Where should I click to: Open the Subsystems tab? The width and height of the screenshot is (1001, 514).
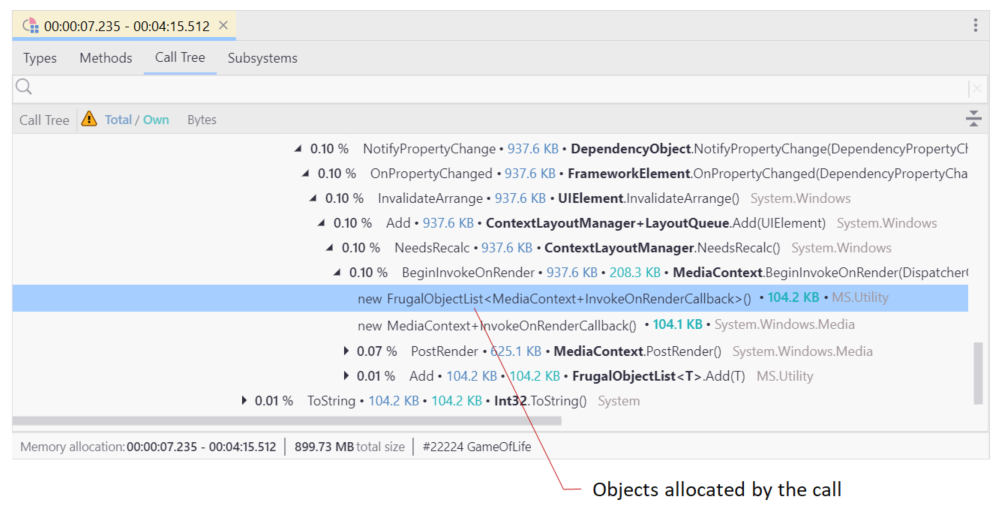click(x=262, y=58)
